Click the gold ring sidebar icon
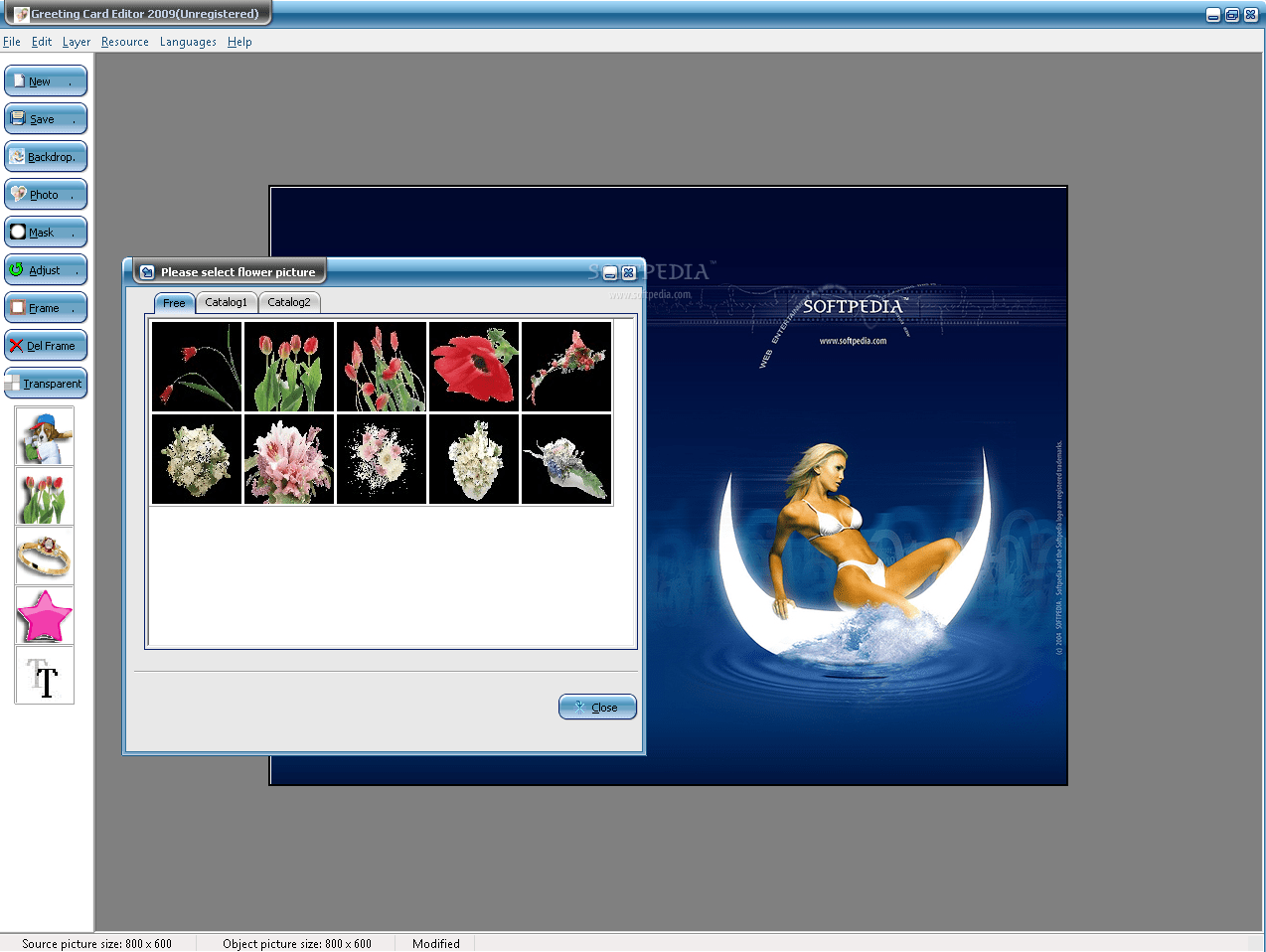This screenshot has height=952, width=1266. (44, 555)
